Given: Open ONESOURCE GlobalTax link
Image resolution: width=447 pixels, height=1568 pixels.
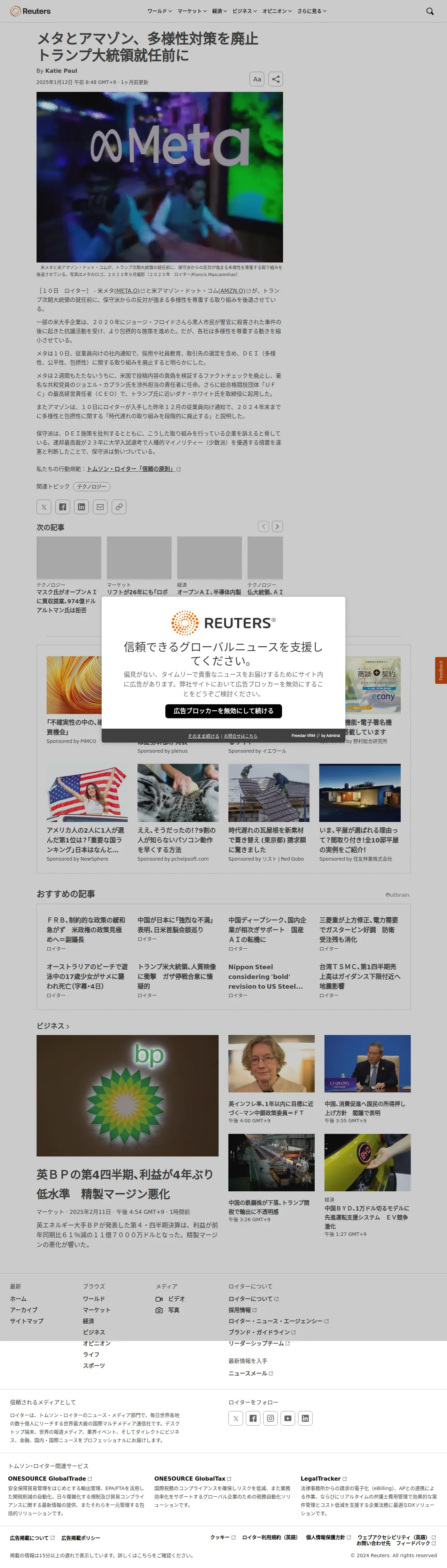Looking at the screenshot, I should [x=193, y=1479].
